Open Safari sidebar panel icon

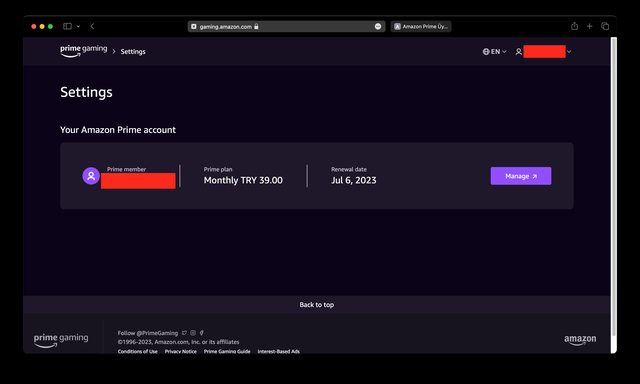[67, 26]
